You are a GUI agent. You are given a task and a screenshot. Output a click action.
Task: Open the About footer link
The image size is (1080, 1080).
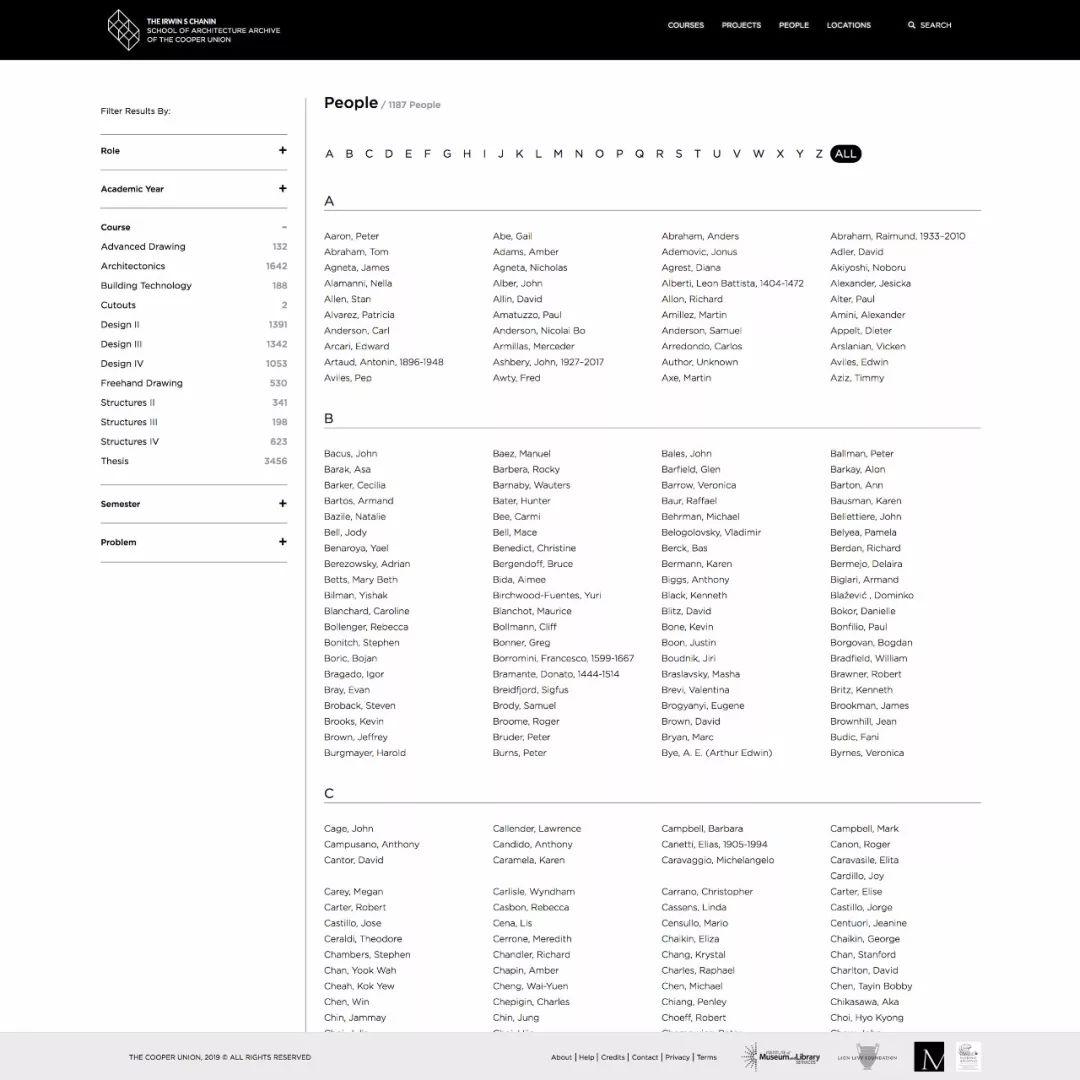[561, 1057]
